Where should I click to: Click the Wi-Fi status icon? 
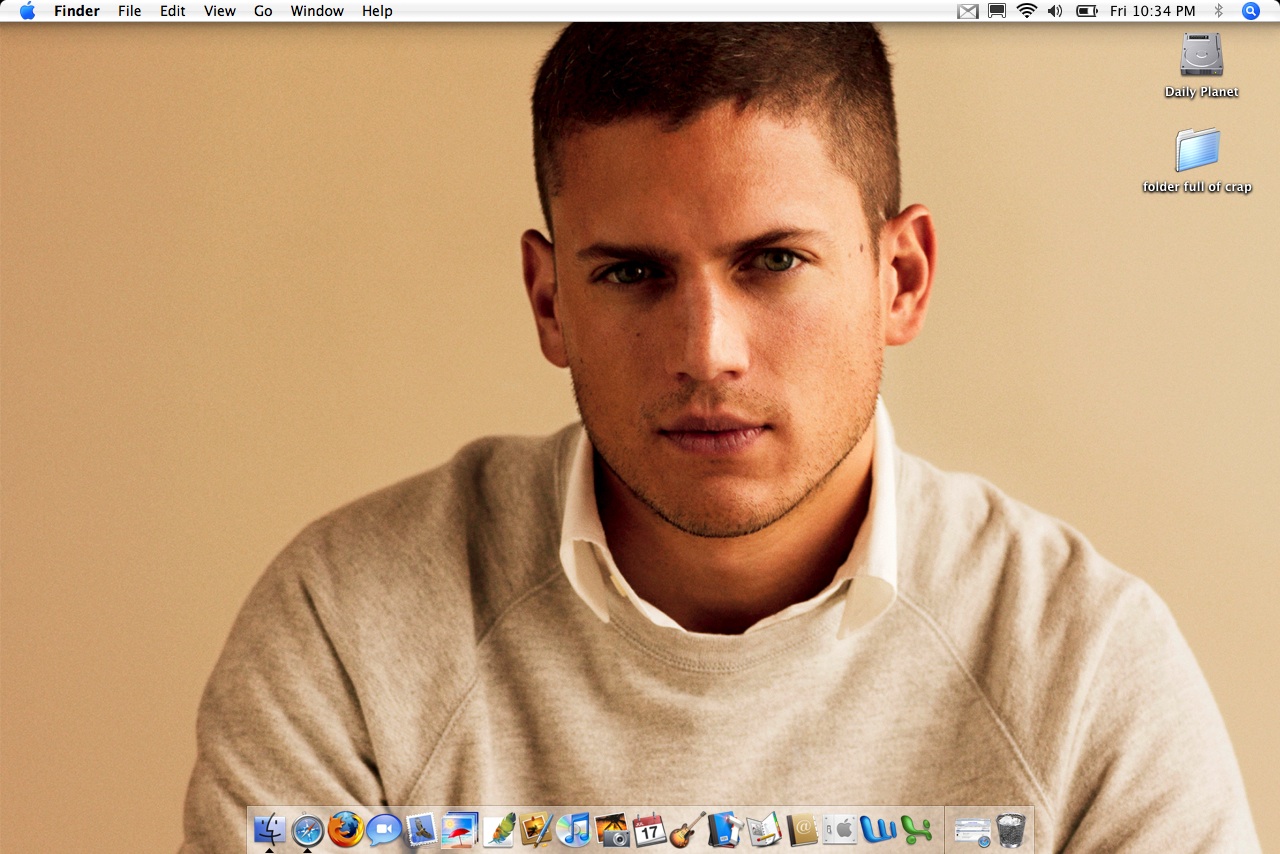[x=1026, y=11]
